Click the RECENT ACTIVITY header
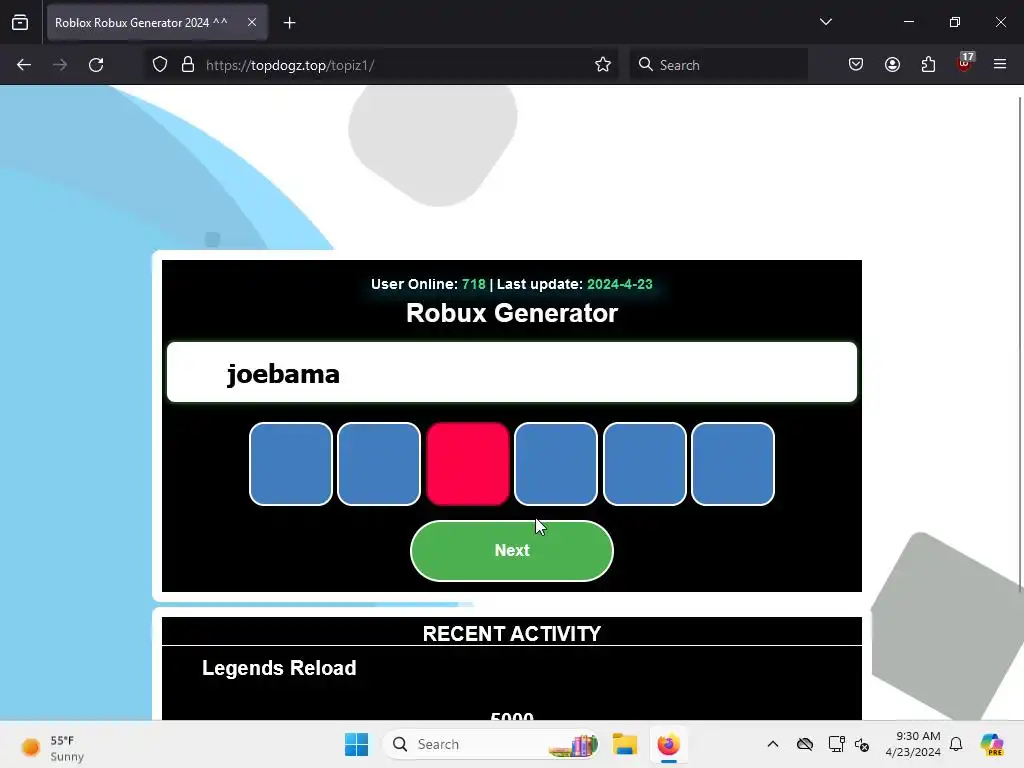This screenshot has height=768, width=1024. 512,634
